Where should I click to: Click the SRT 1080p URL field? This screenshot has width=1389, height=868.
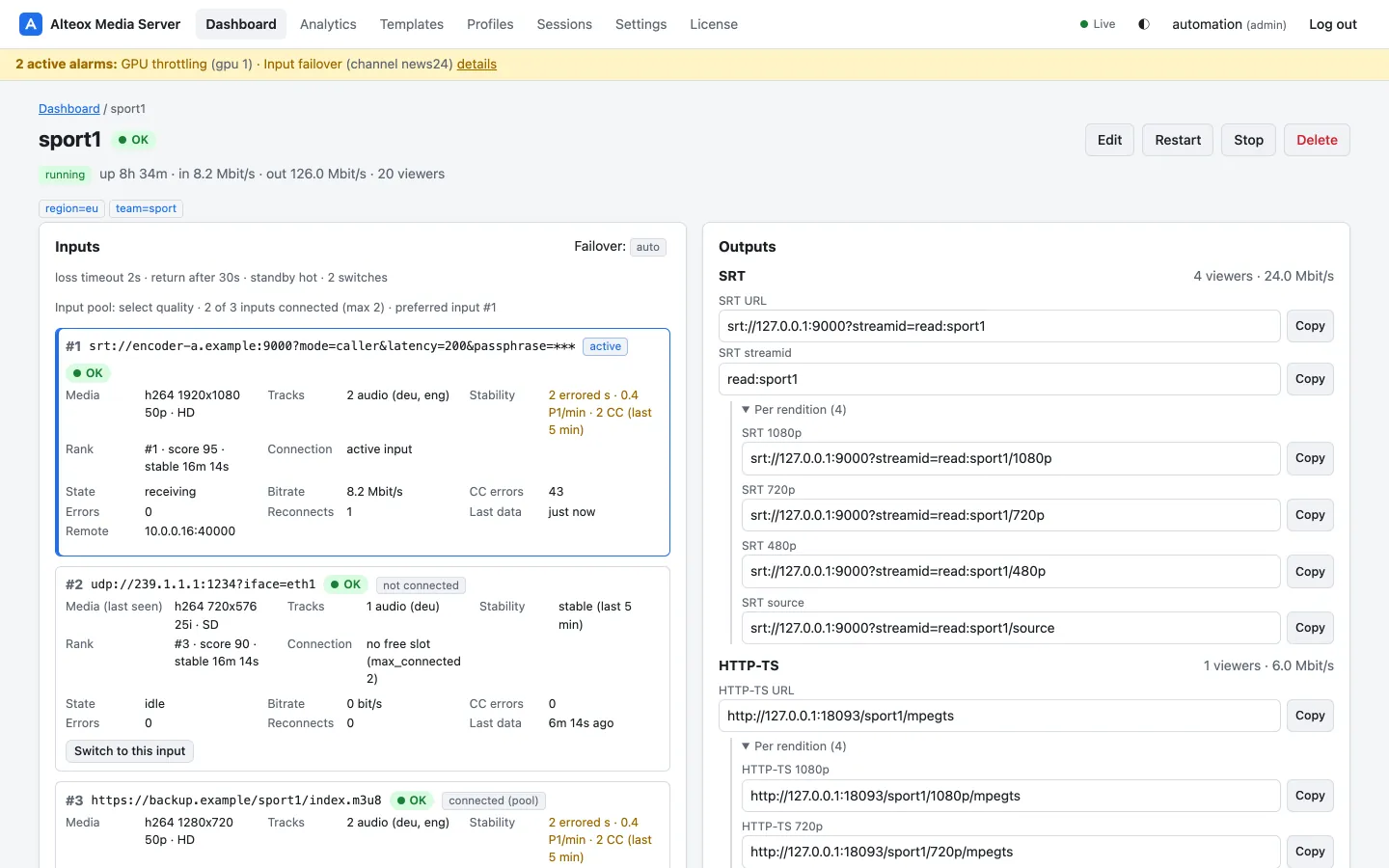[1011, 458]
